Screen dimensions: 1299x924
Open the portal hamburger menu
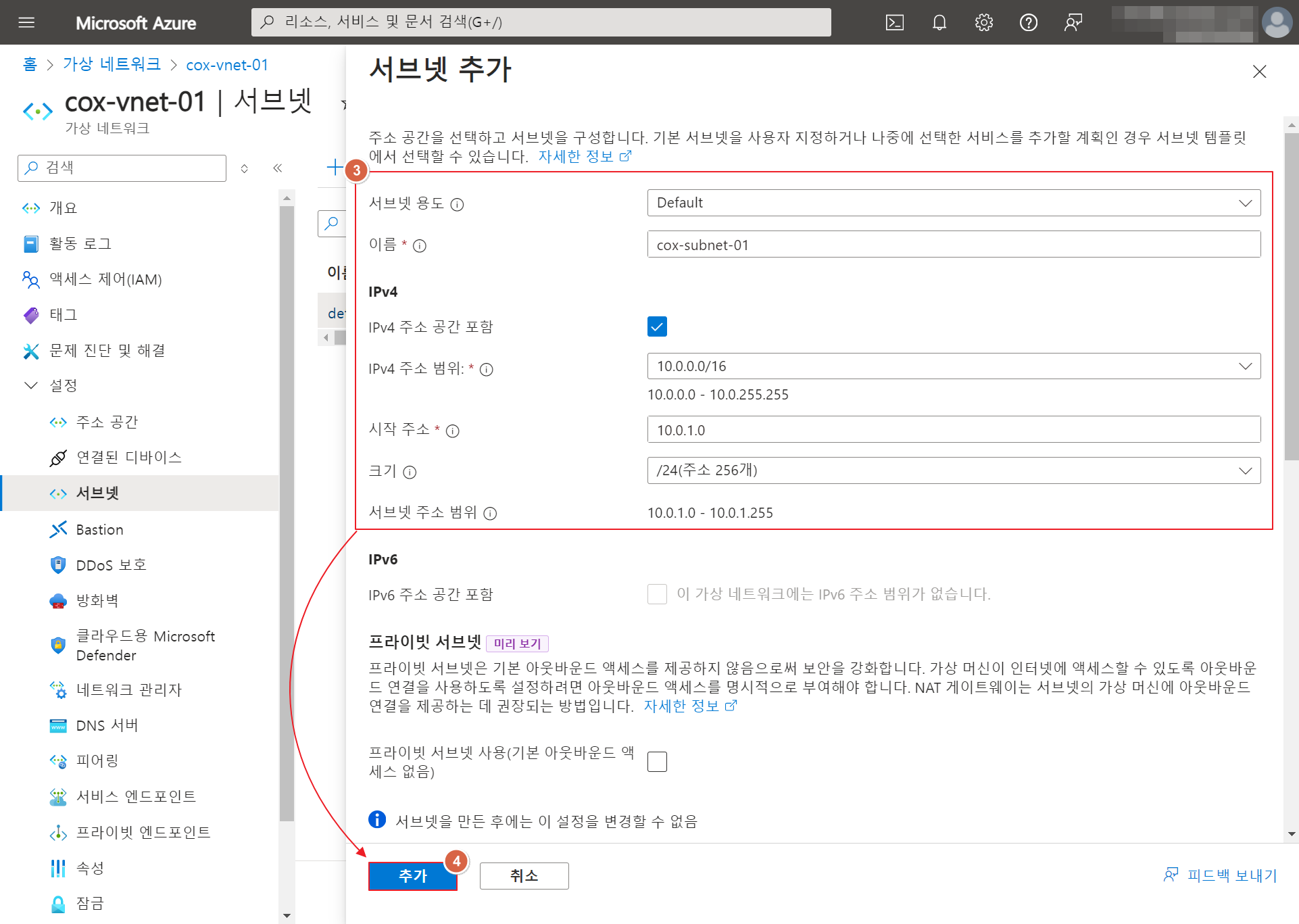(26, 22)
